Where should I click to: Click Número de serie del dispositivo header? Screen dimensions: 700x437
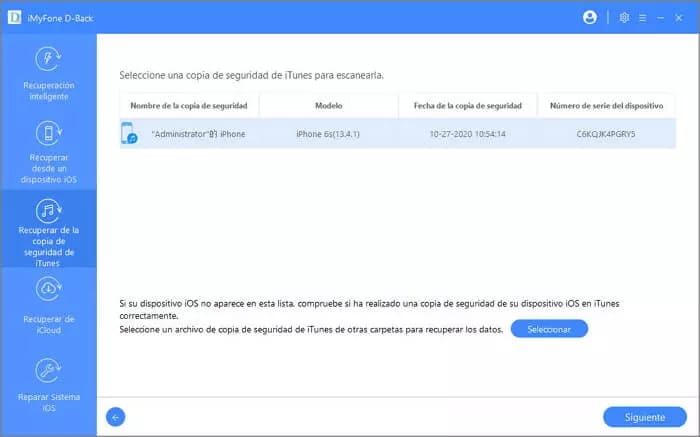point(607,106)
